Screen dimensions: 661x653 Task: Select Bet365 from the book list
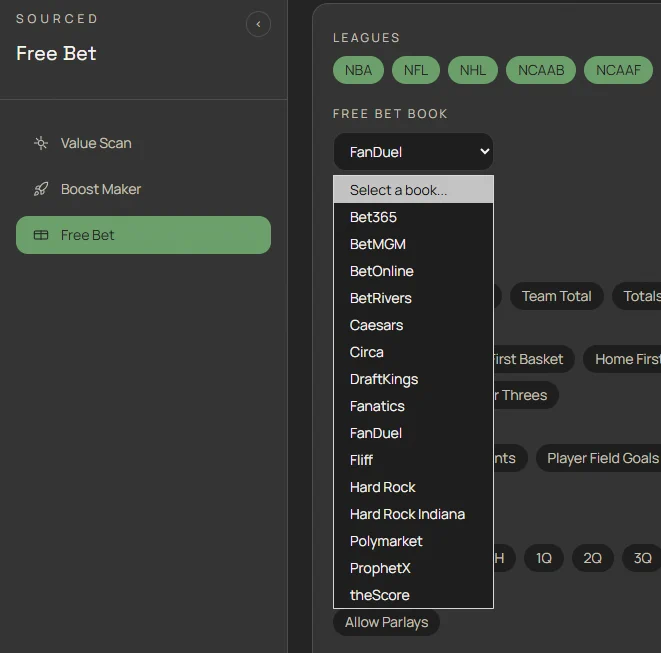point(413,217)
